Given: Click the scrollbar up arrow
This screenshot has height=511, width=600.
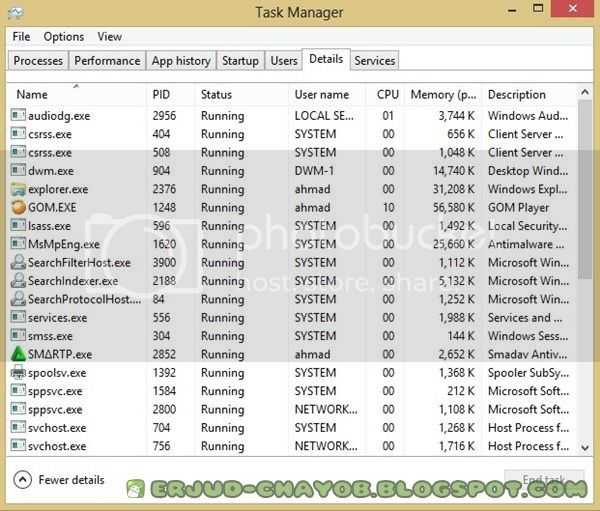Looking at the screenshot, I should tap(585, 92).
